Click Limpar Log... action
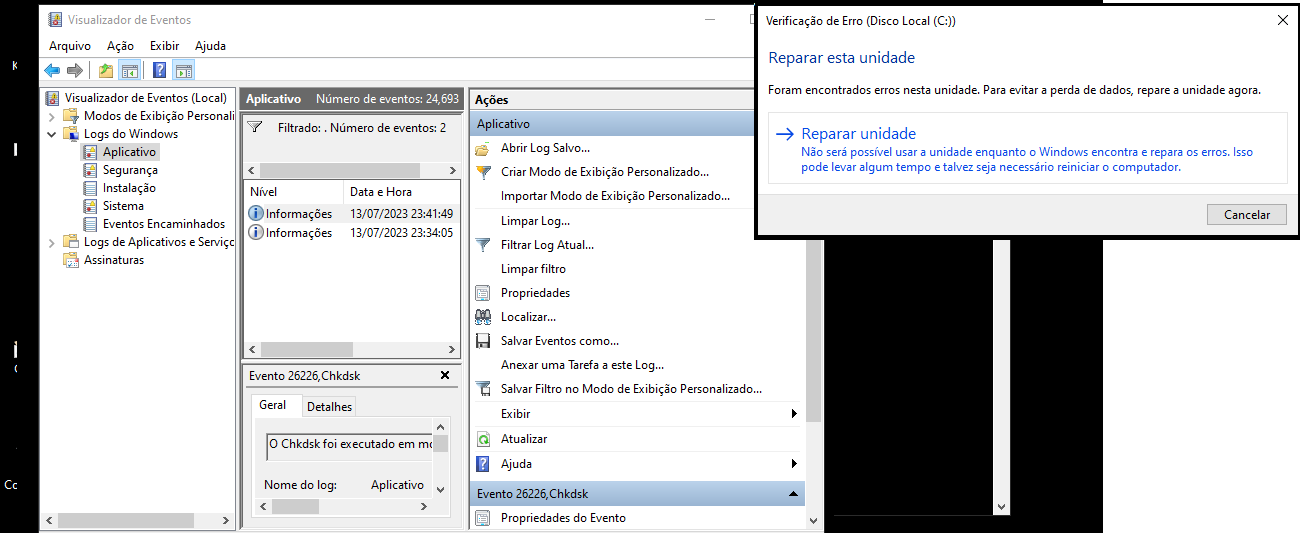The height and width of the screenshot is (533, 1304). pyautogui.click(x=535, y=220)
